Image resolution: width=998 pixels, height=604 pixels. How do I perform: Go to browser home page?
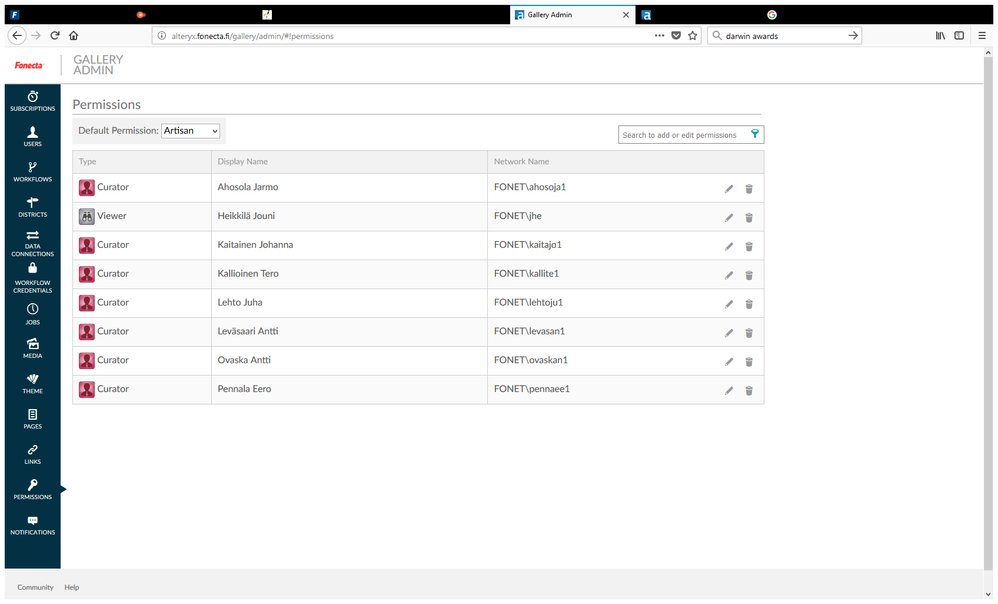[74, 36]
